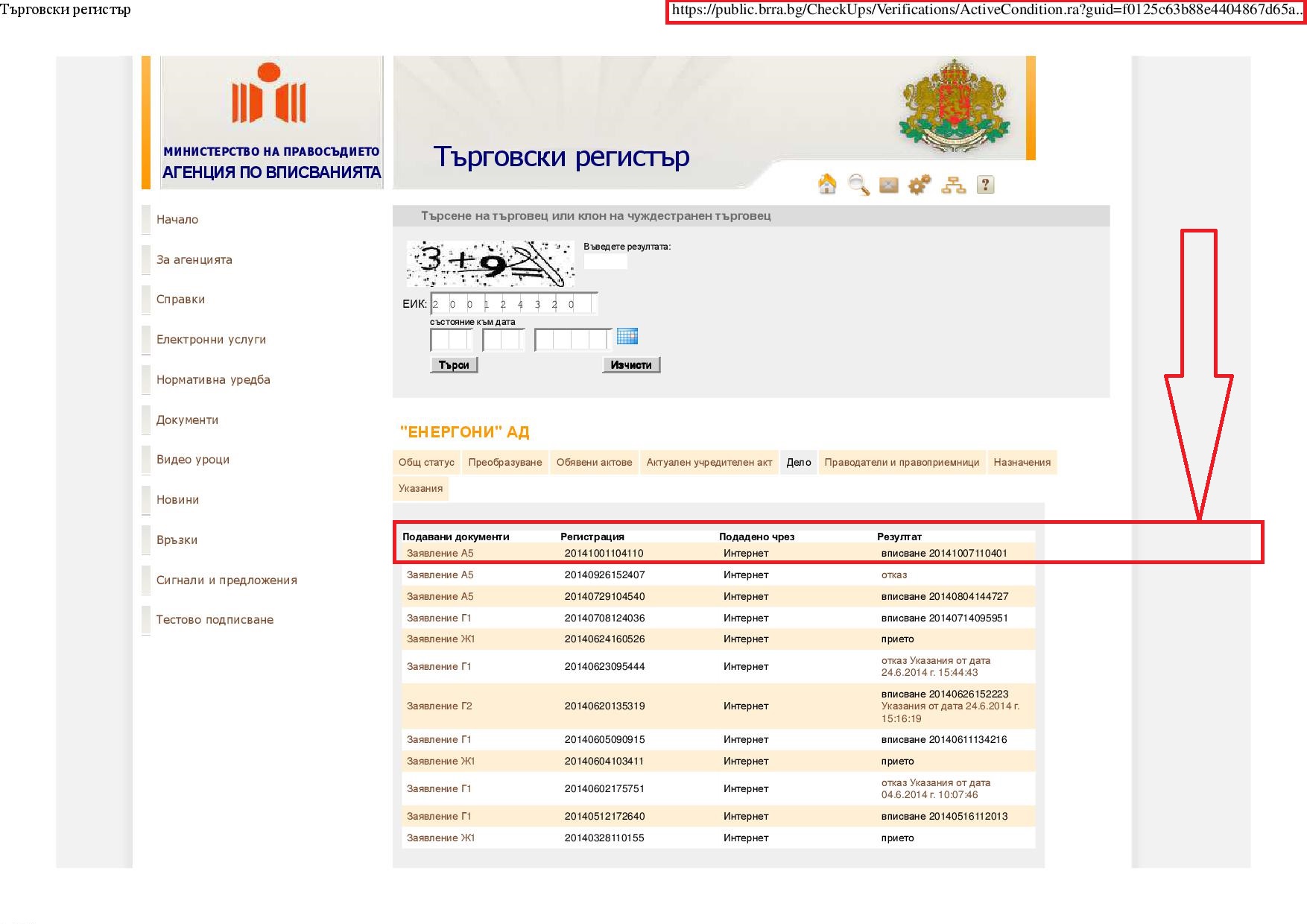This screenshot has width=1307, height=924.
Task: Open settings via the gears icon
Action: tap(920, 184)
